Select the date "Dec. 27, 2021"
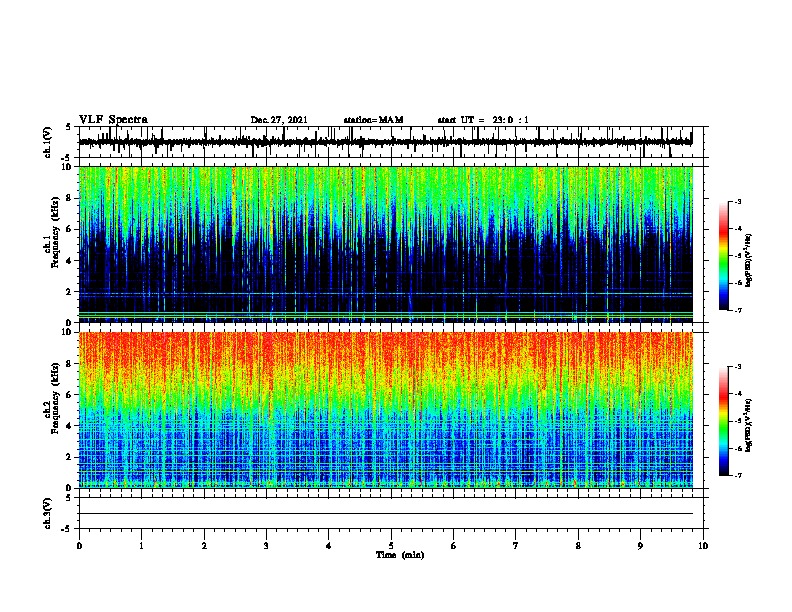The width and height of the screenshot is (792, 612). pyautogui.click(x=279, y=120)
